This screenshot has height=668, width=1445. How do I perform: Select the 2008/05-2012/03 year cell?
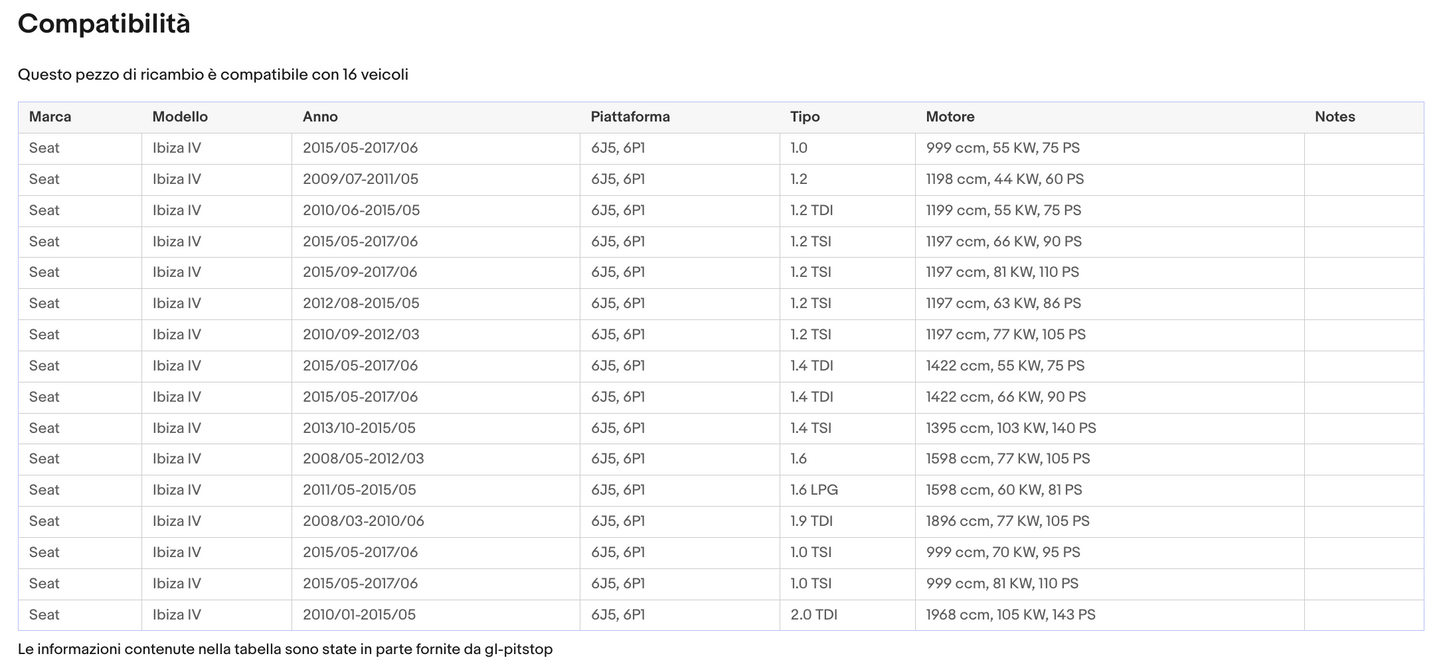click(x=360, y=459)
